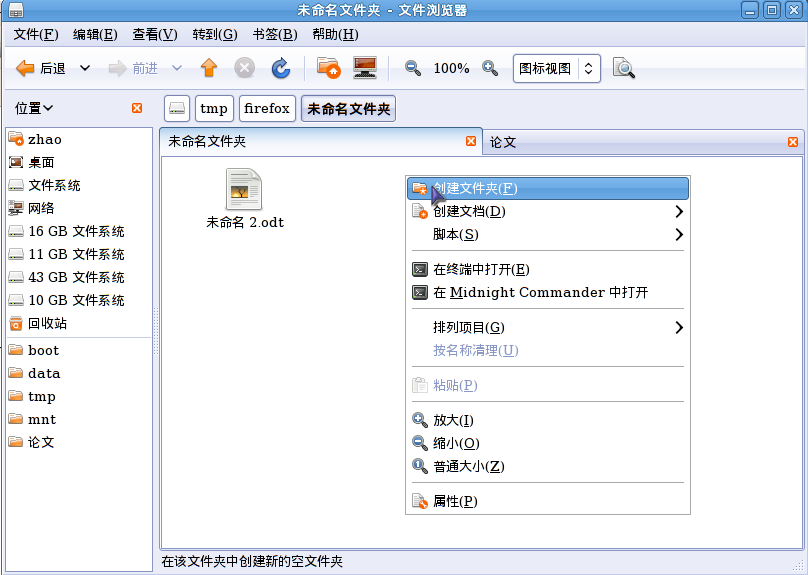Click the reload folder icon

pos(281,68)
